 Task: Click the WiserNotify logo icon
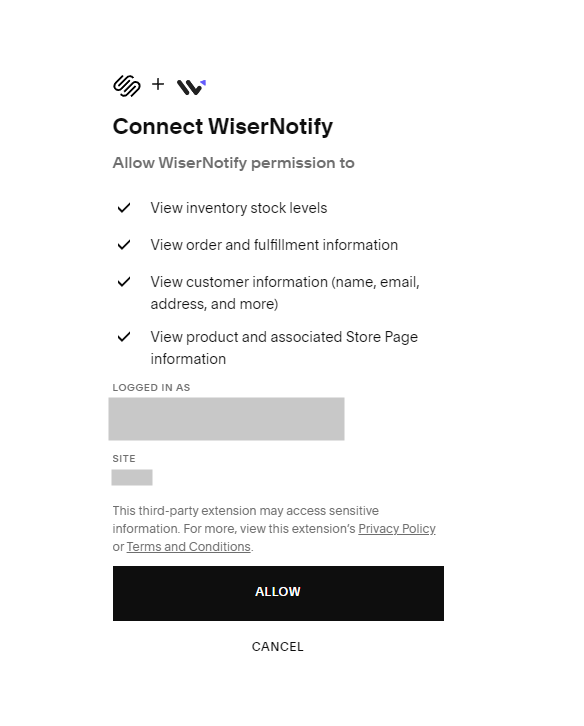[191, 87]
